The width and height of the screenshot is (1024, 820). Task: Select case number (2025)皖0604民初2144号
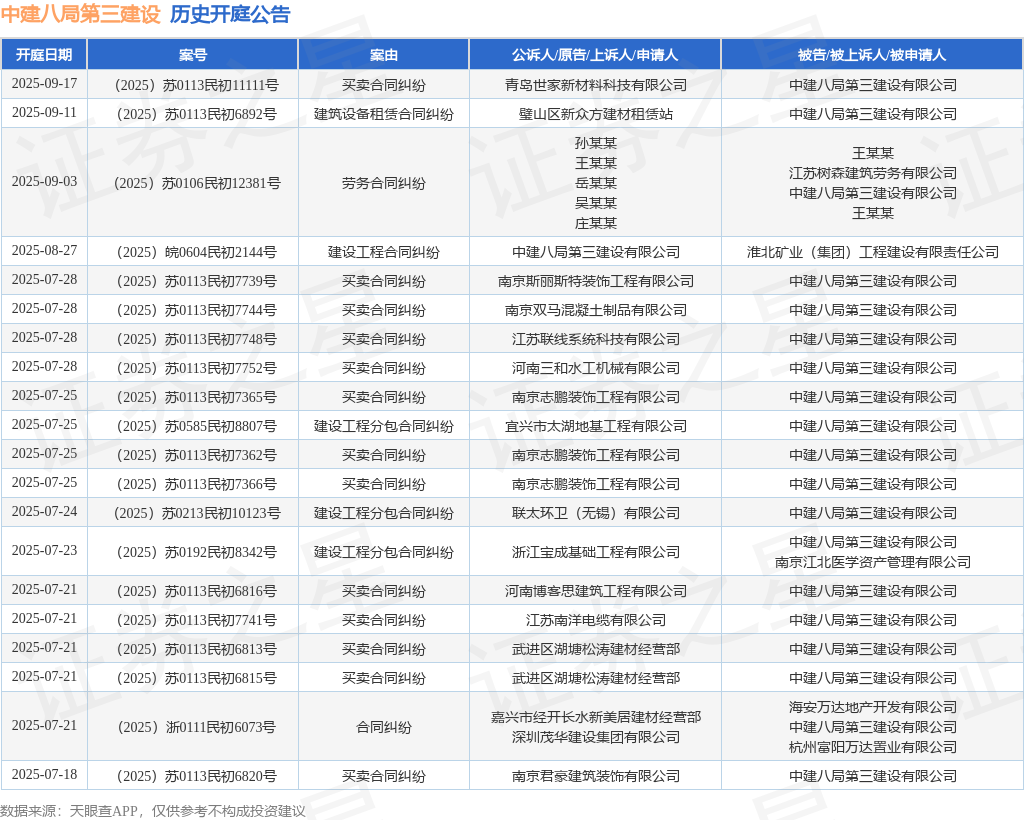(196, 252)
